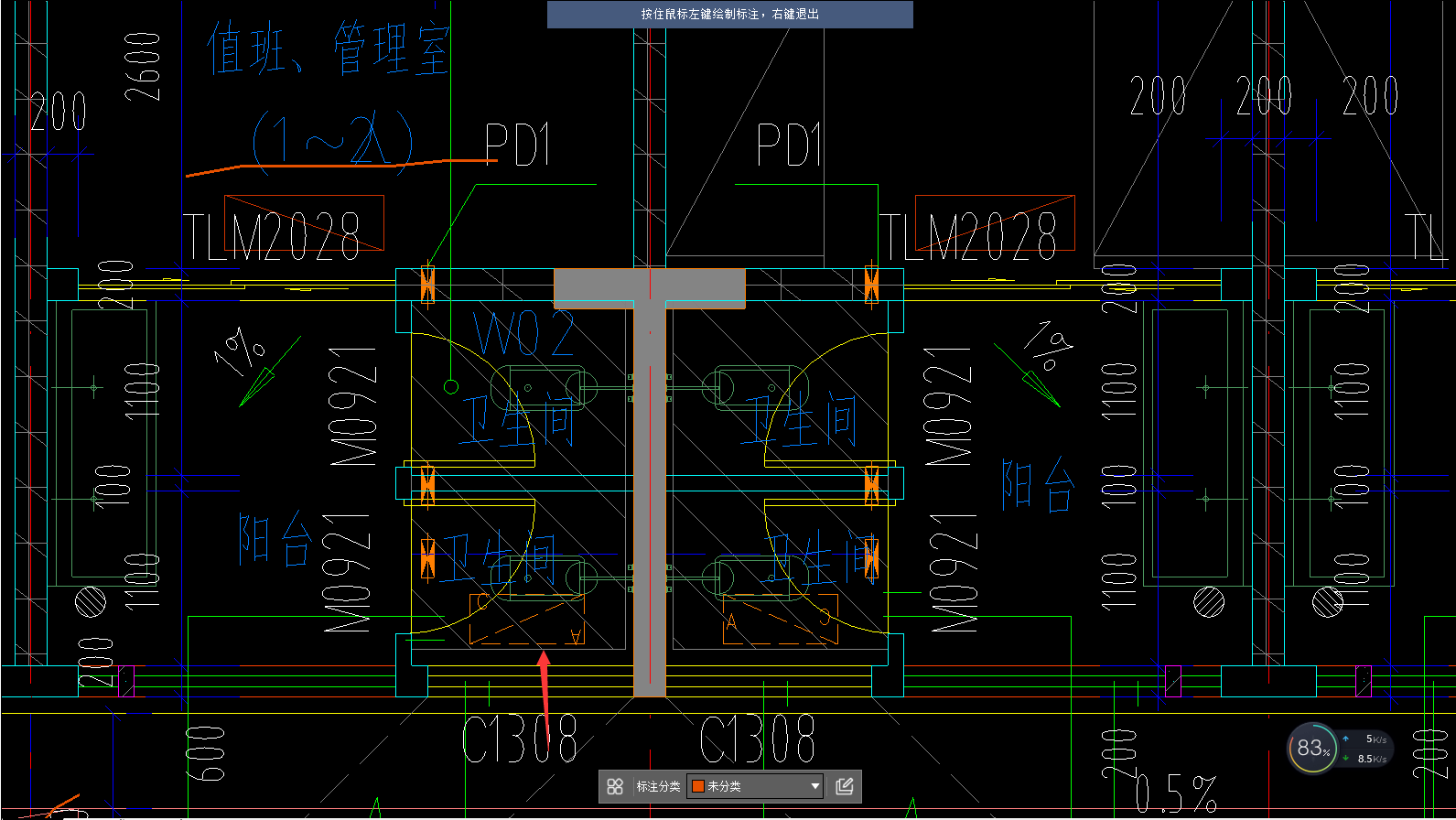1456x820 pixels.
Task: Click the W02 label in the bathroom
Action: tap(523, 333)
